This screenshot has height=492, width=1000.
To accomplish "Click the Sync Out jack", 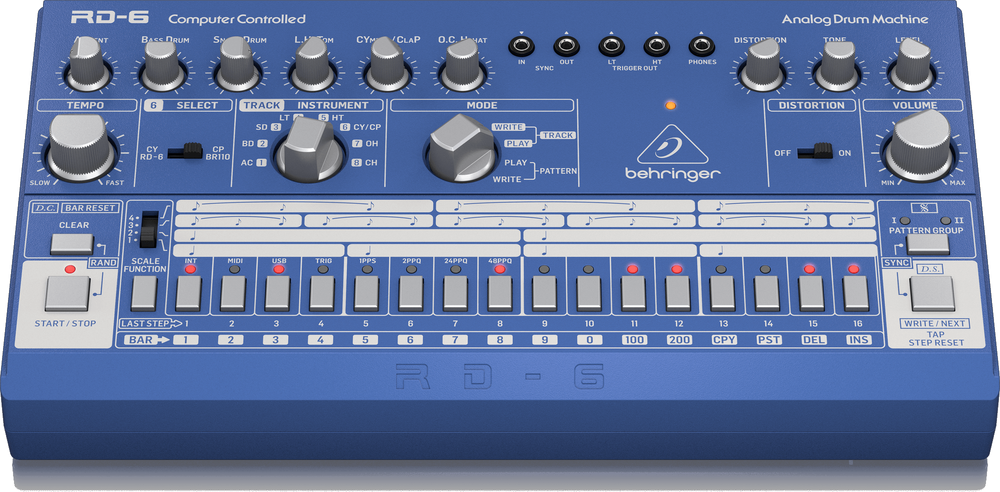I will coord(566,46).
